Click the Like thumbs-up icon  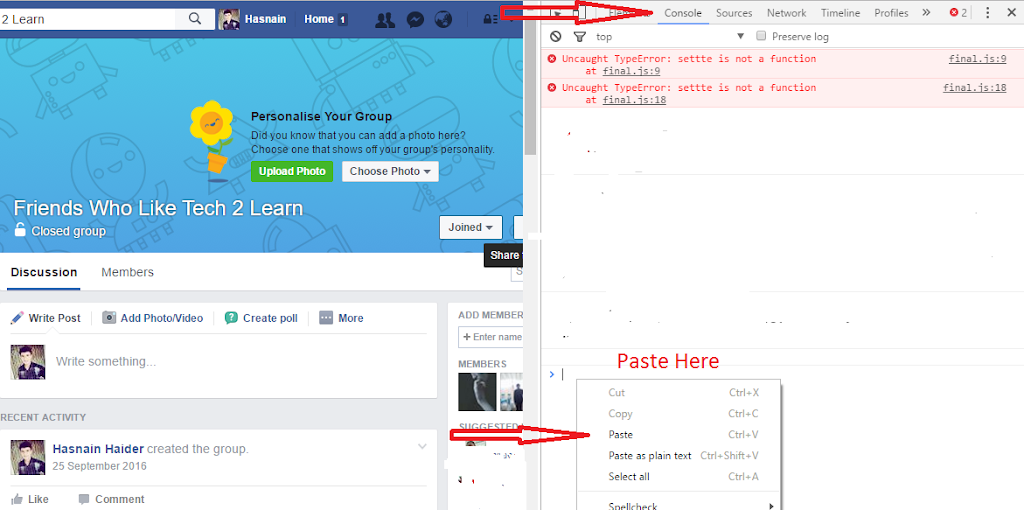tap(17, 499)
